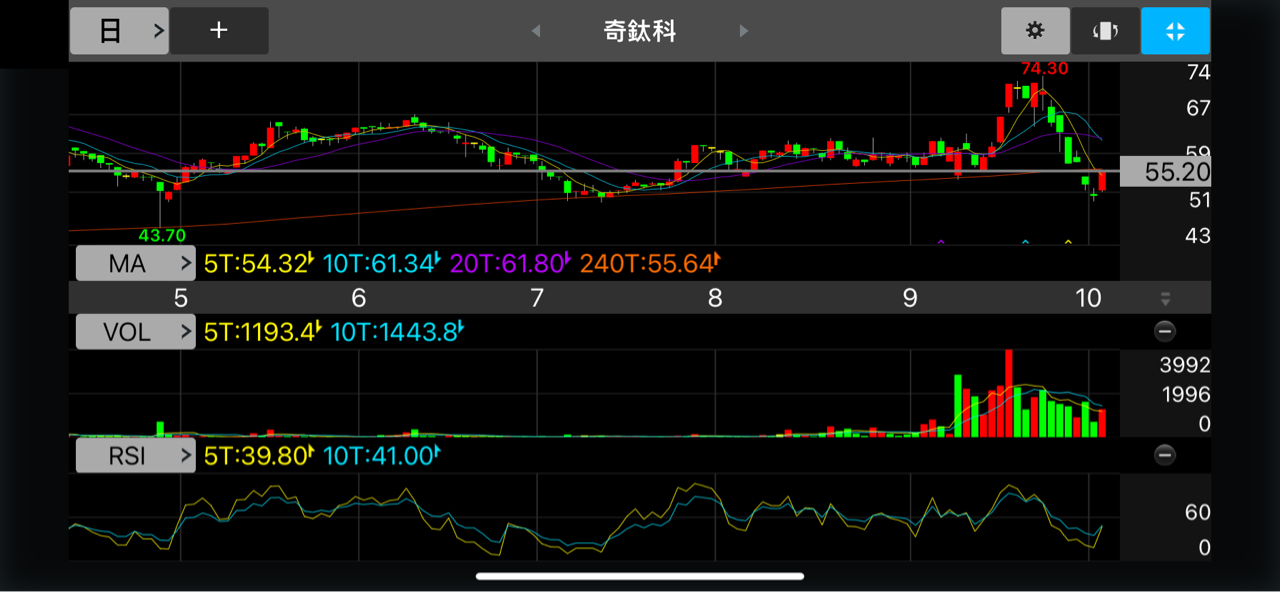Select month 6 on the date axis
The width and height of the screenshot is (1280, 592).
pos(358,298)
